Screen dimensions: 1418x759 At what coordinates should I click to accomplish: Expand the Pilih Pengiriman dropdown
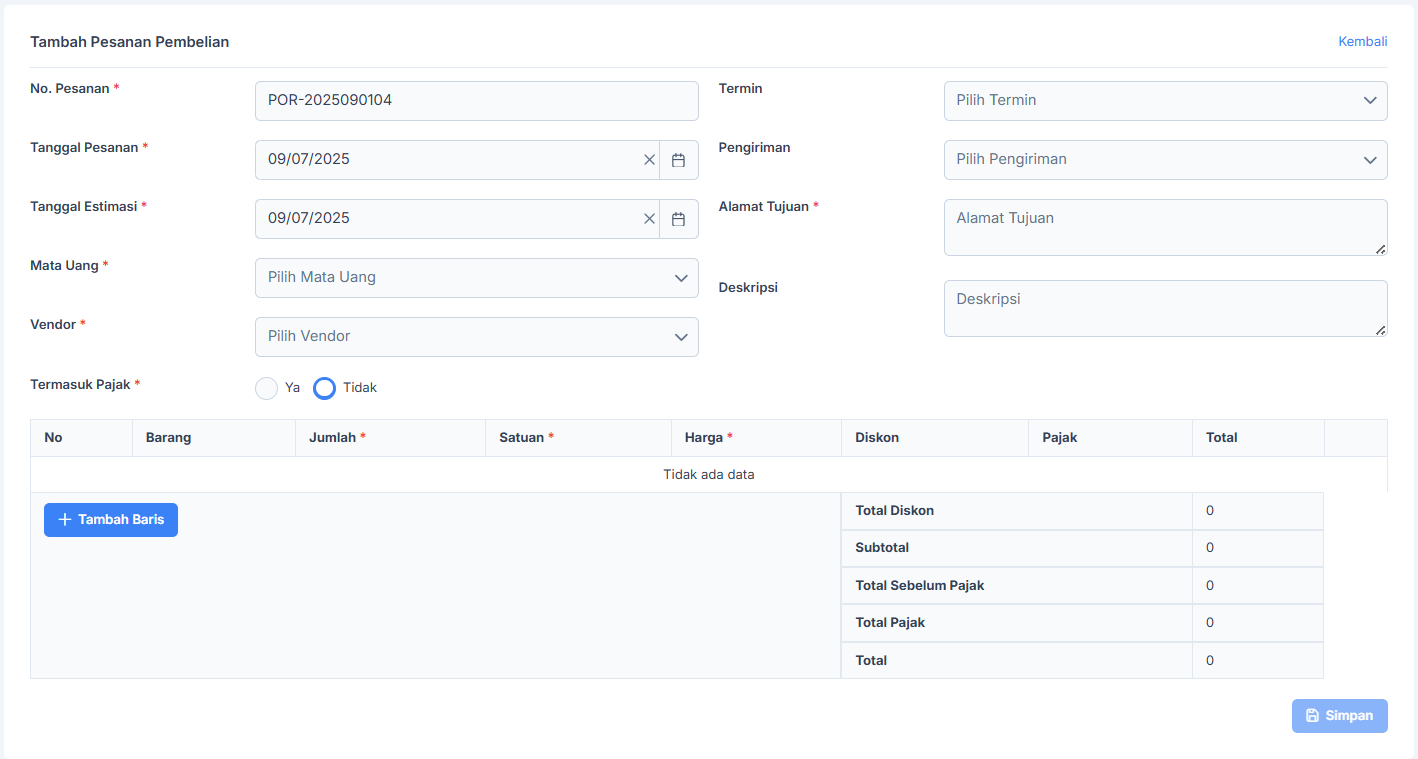(x=1165, y=160)
